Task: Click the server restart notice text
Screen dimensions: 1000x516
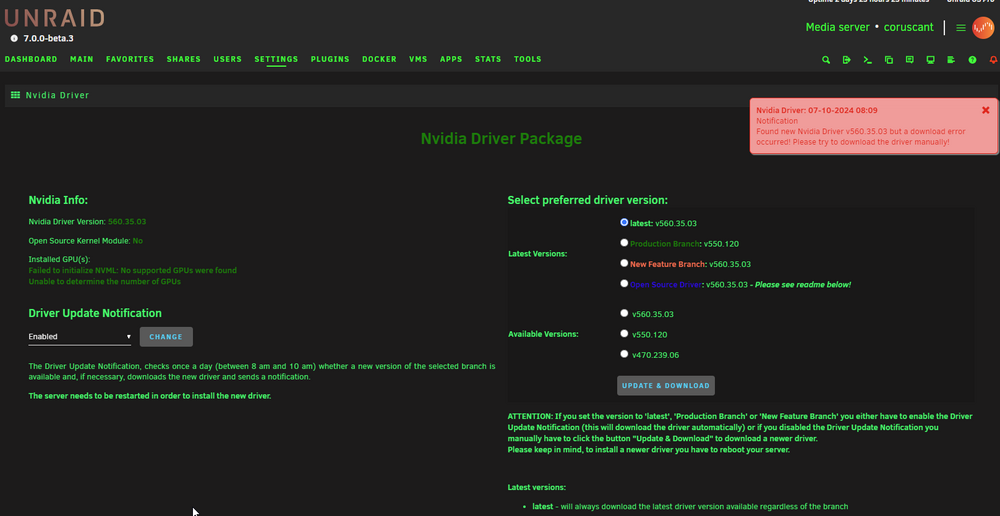Action: coord(150,396)
